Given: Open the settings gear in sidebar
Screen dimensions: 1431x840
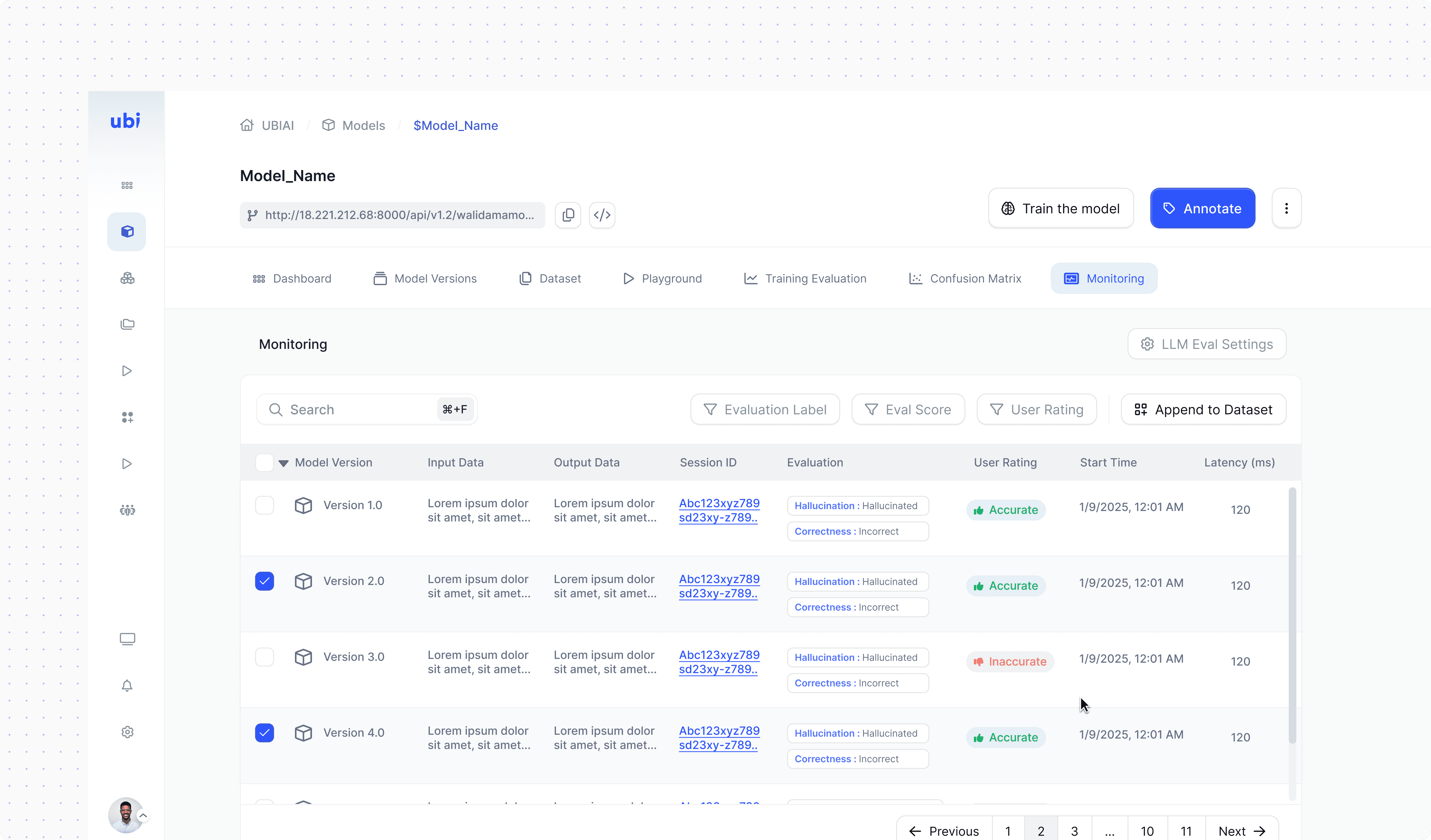Looking at the screenshot, I should click(127, 732).
